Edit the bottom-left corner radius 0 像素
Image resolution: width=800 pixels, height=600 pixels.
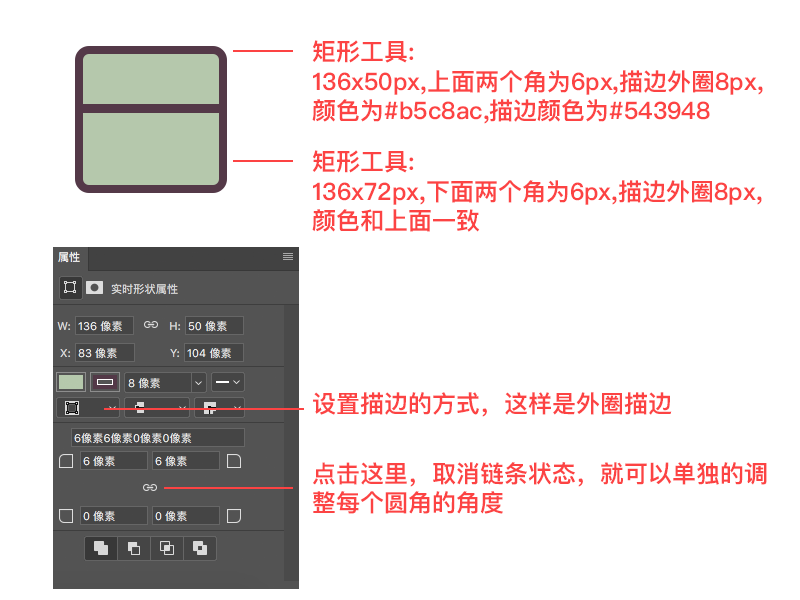(114, 516)
